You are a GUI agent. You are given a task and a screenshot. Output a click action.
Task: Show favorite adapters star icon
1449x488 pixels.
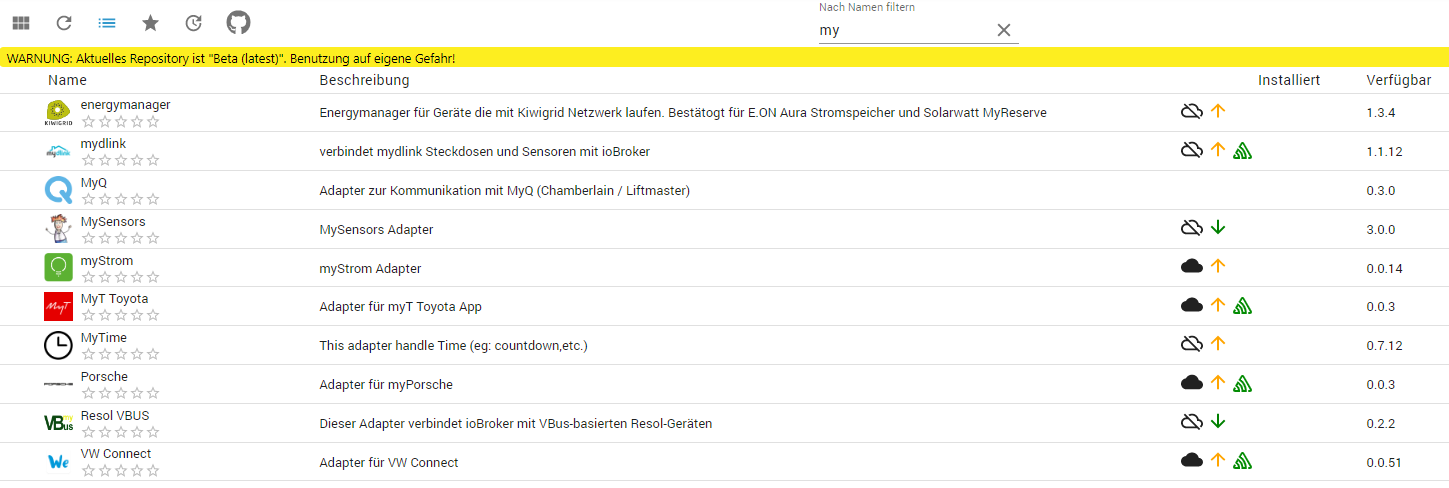click(150, 22)
